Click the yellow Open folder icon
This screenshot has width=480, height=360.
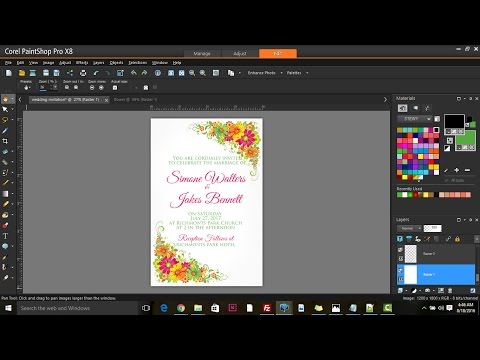click(x=22, y=73)
